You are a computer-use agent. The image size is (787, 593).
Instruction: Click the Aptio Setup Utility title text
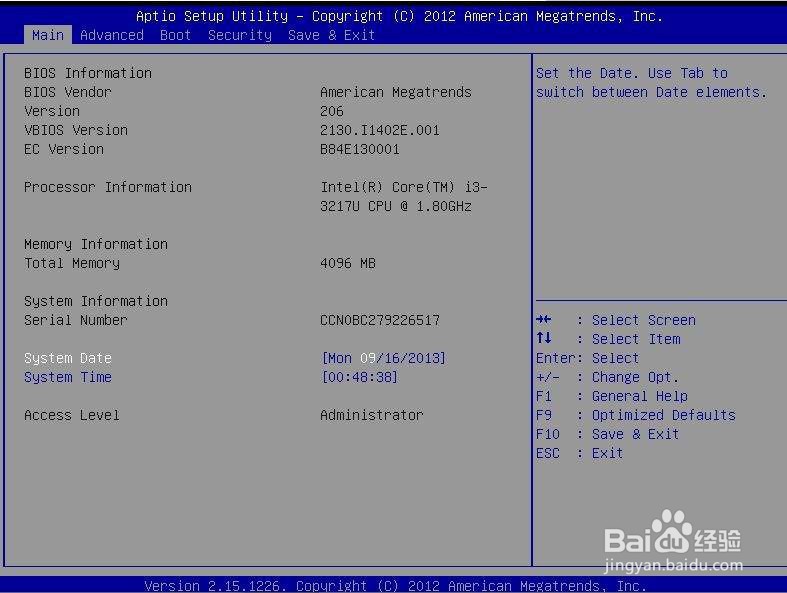[399, 17]
